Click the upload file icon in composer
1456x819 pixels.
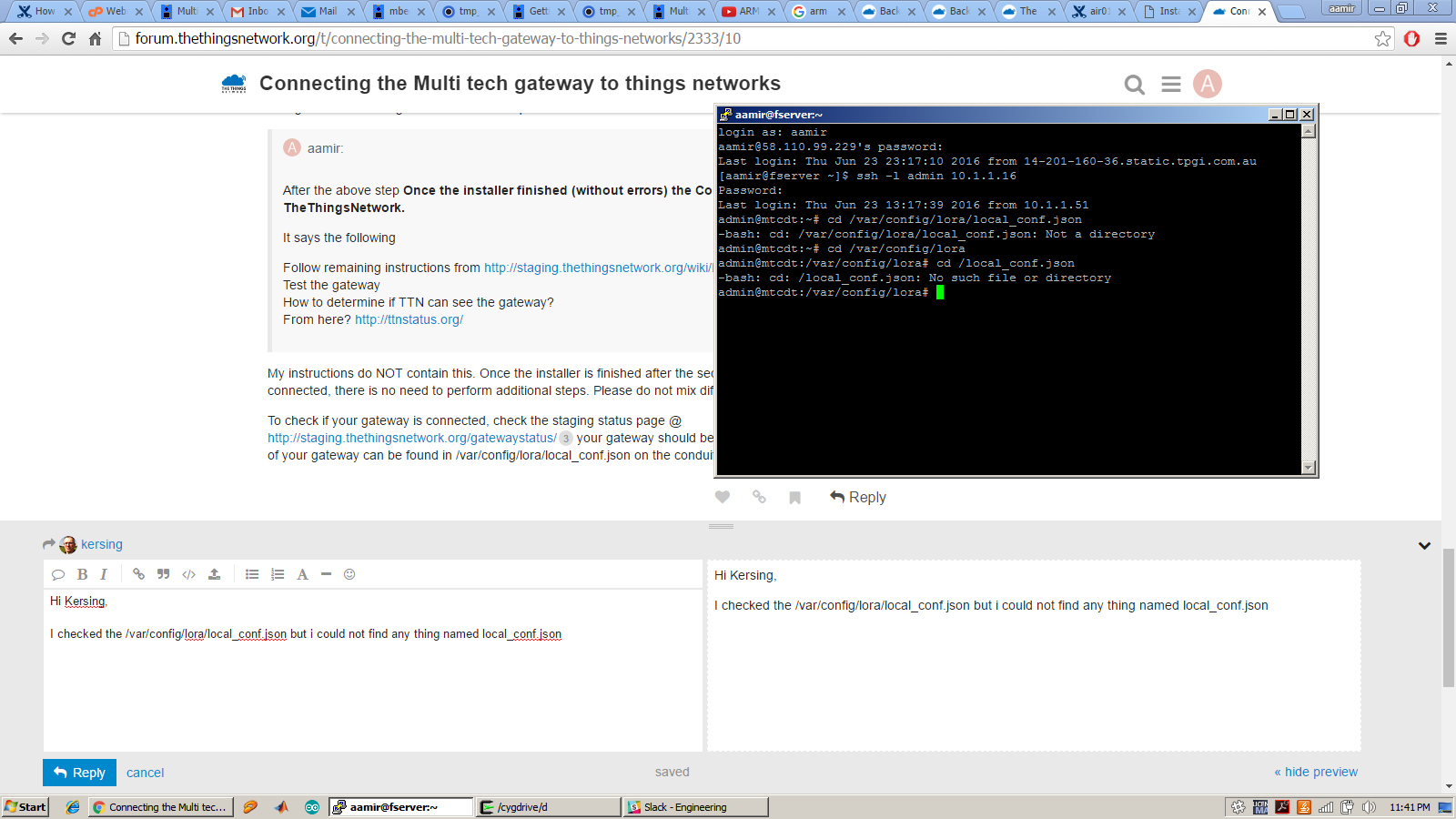pyautogui.click(x=214, y=574)
